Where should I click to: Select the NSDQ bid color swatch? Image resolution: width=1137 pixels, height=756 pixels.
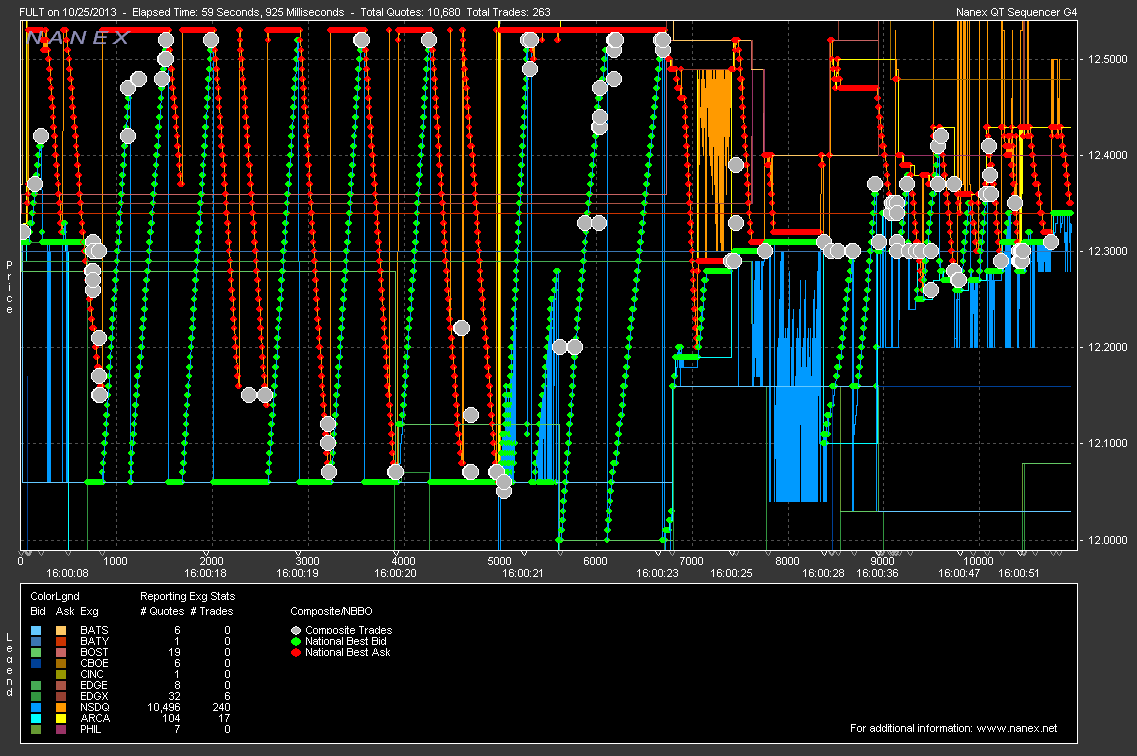(37, 707)
